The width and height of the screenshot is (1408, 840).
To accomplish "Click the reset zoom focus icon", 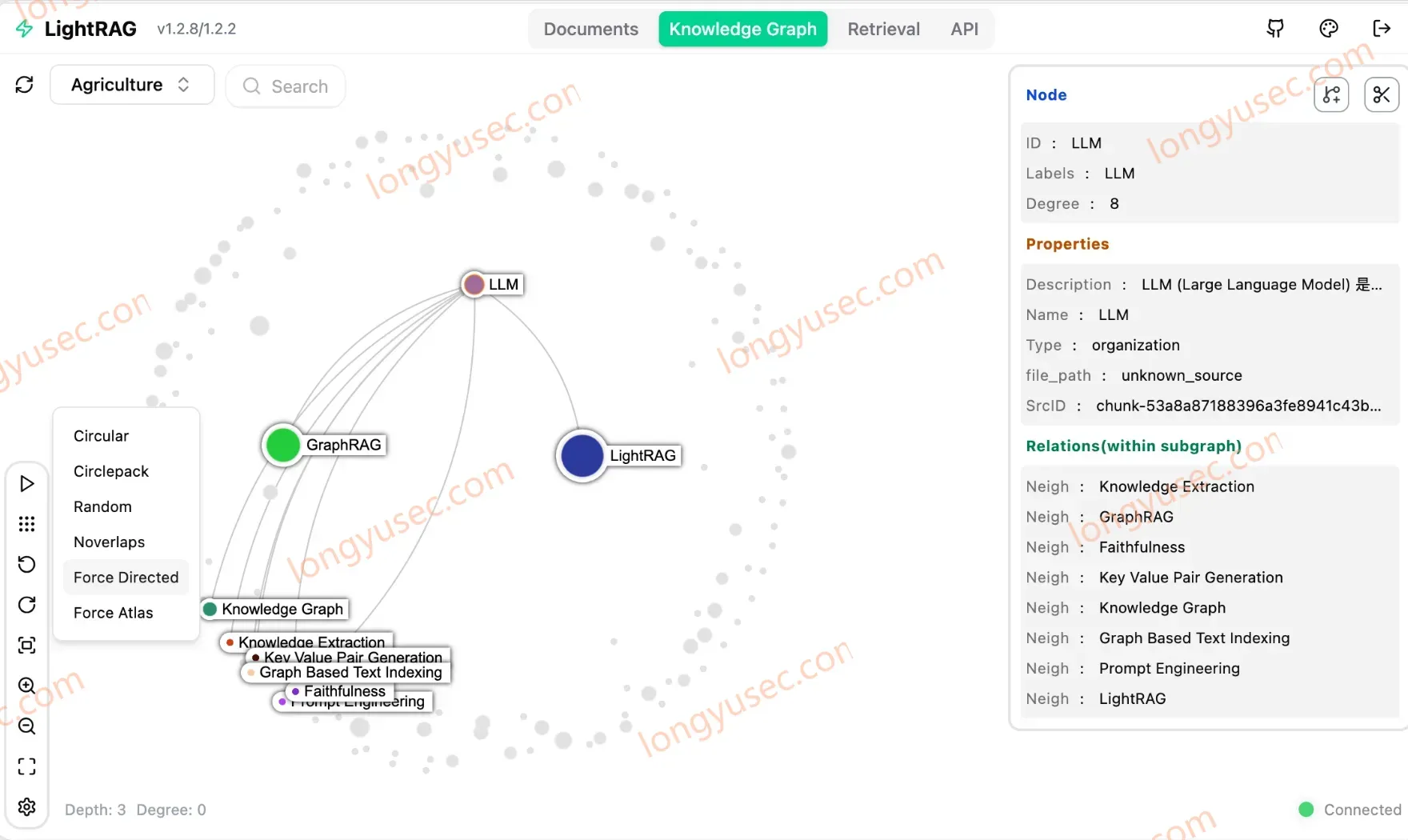I will (x=26, y=645).
